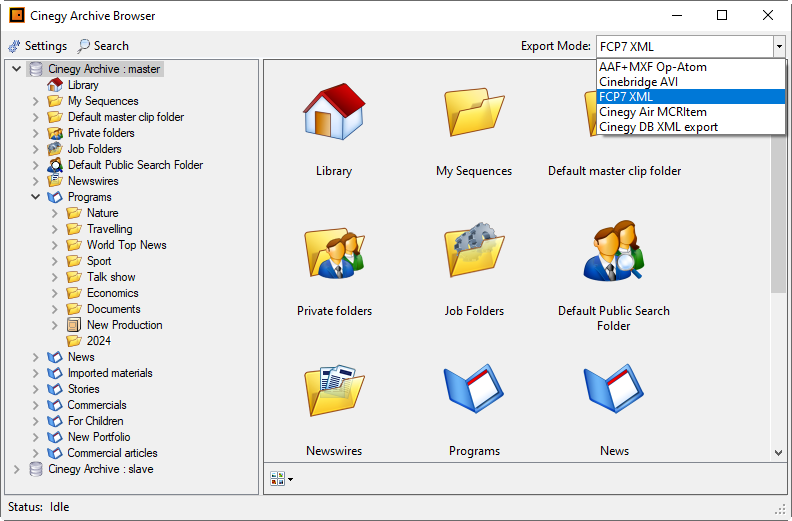Click the Default master clip folder label in content
Screen dimensions: 792x521
point(614,171)
